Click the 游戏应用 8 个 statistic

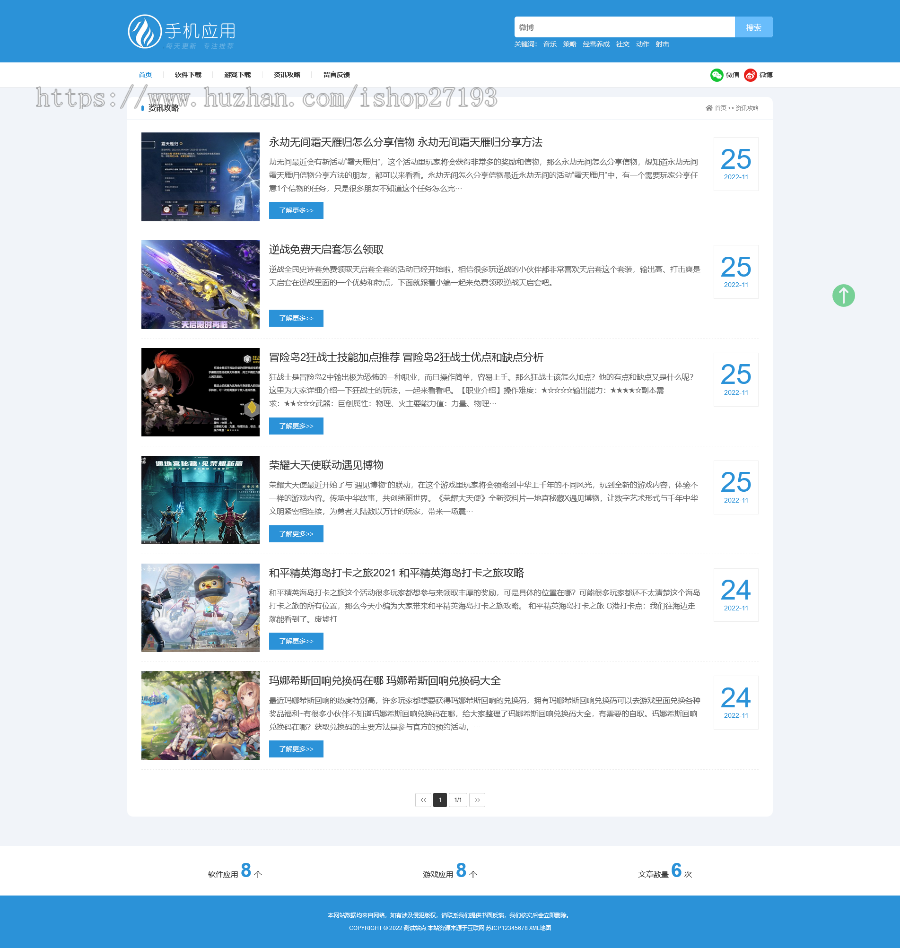pos(450,871)
